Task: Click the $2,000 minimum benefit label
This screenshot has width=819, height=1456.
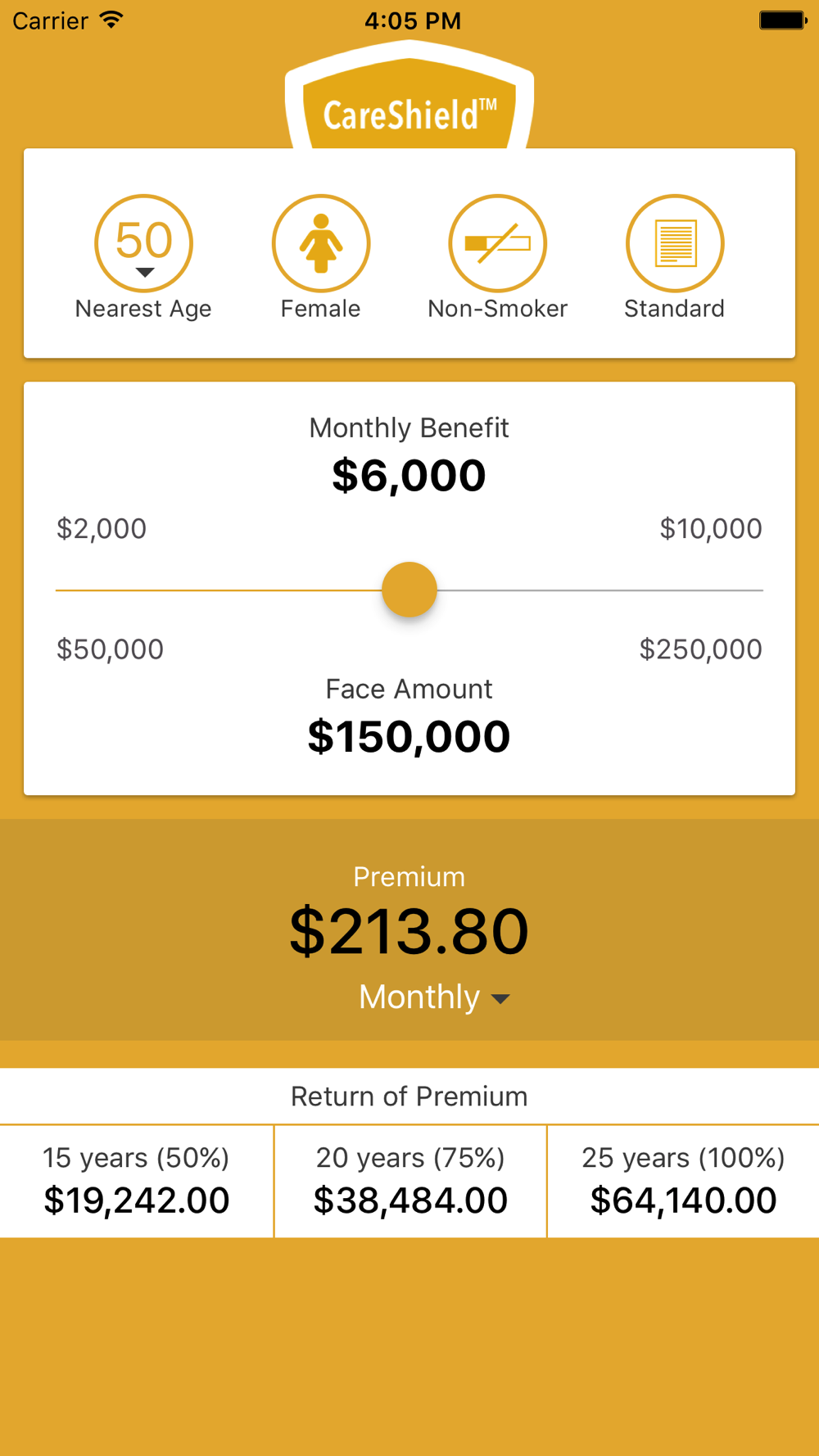Action: 102,529
